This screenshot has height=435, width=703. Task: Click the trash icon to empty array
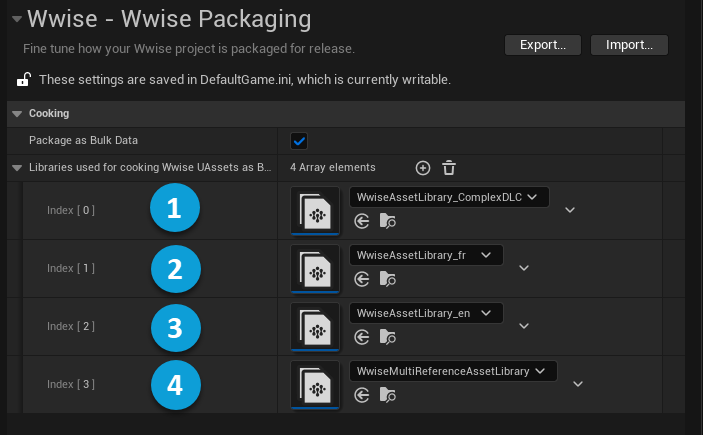pos(449,168)
